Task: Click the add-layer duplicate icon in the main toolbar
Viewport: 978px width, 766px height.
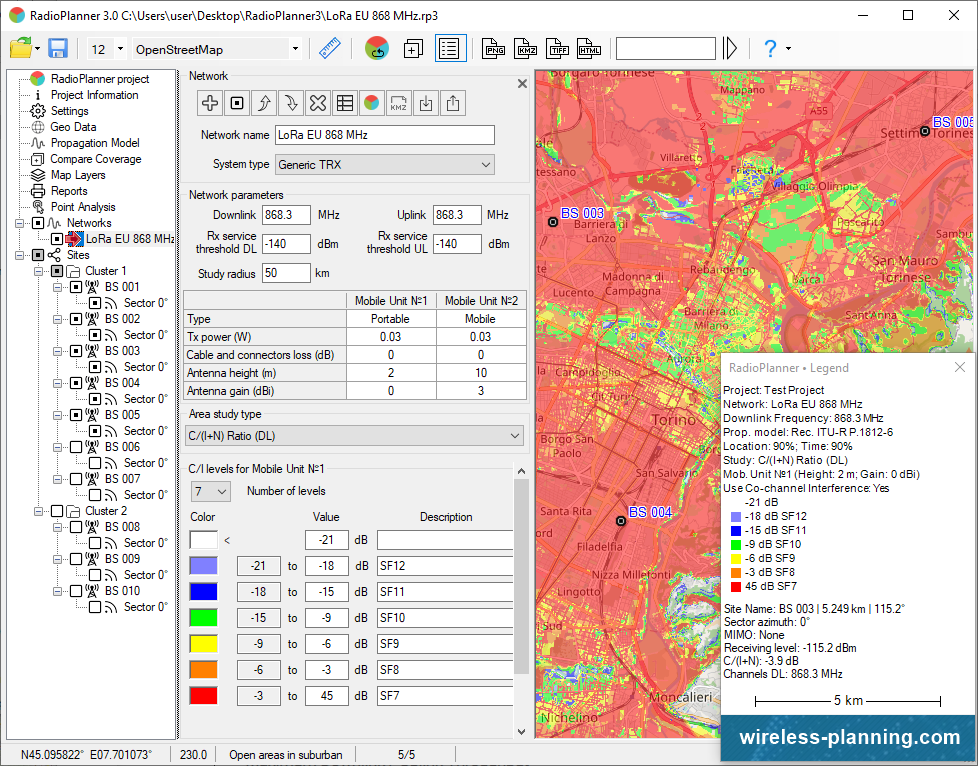Action: click(x=413, y=48)
